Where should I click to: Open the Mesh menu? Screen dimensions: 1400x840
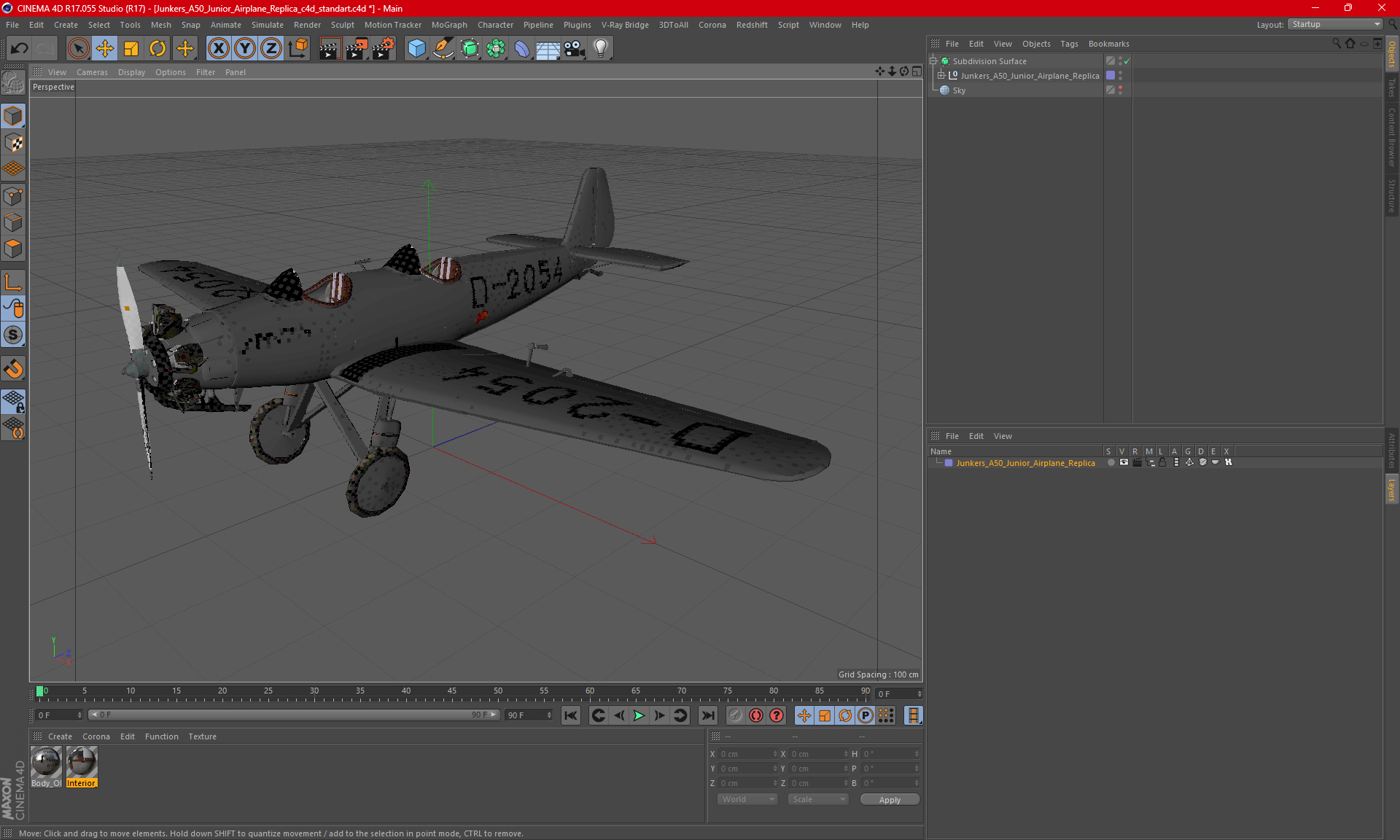[x=160, y=25]
